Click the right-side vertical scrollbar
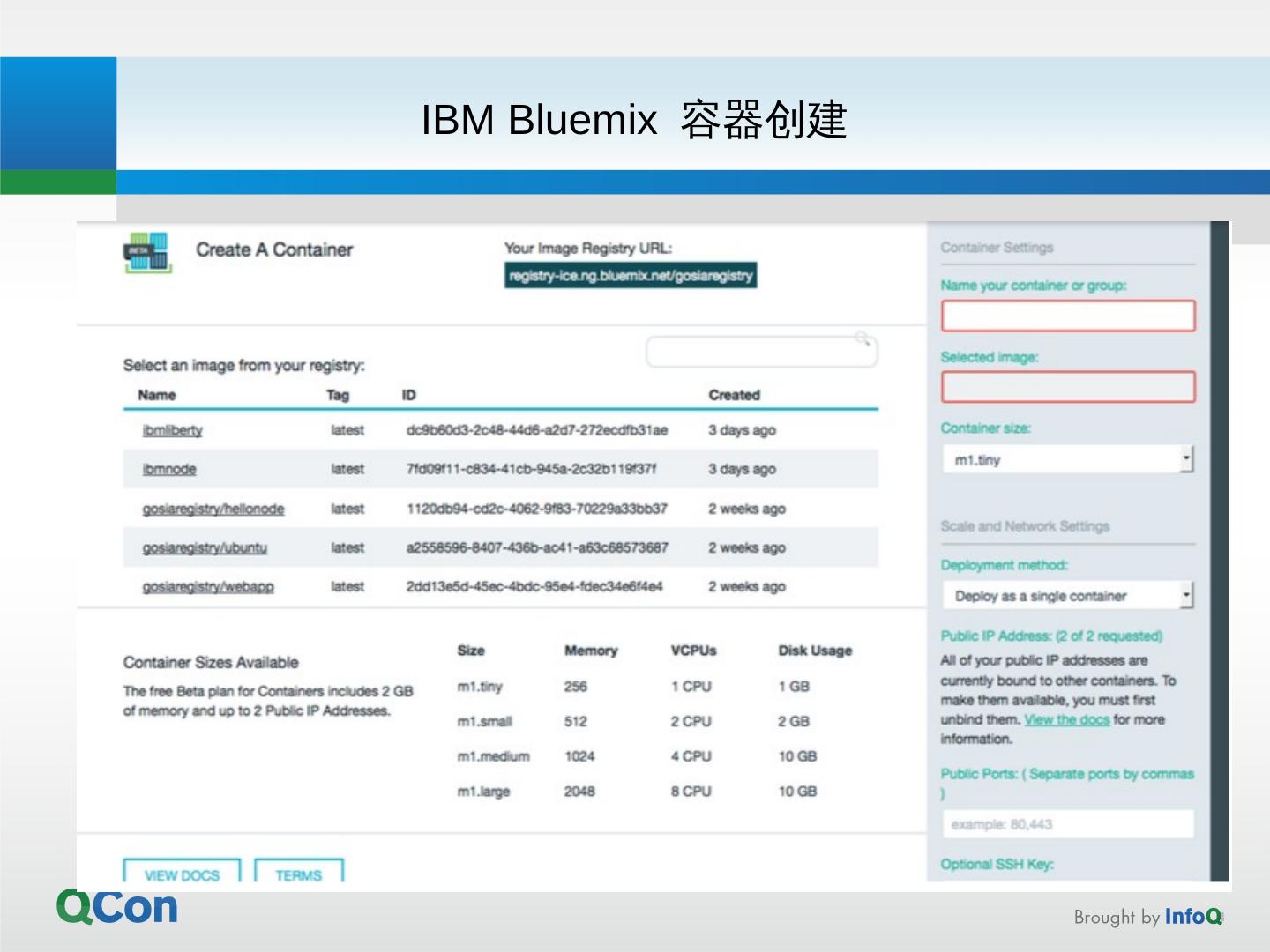1270x952 pixels. (1220, 547)
